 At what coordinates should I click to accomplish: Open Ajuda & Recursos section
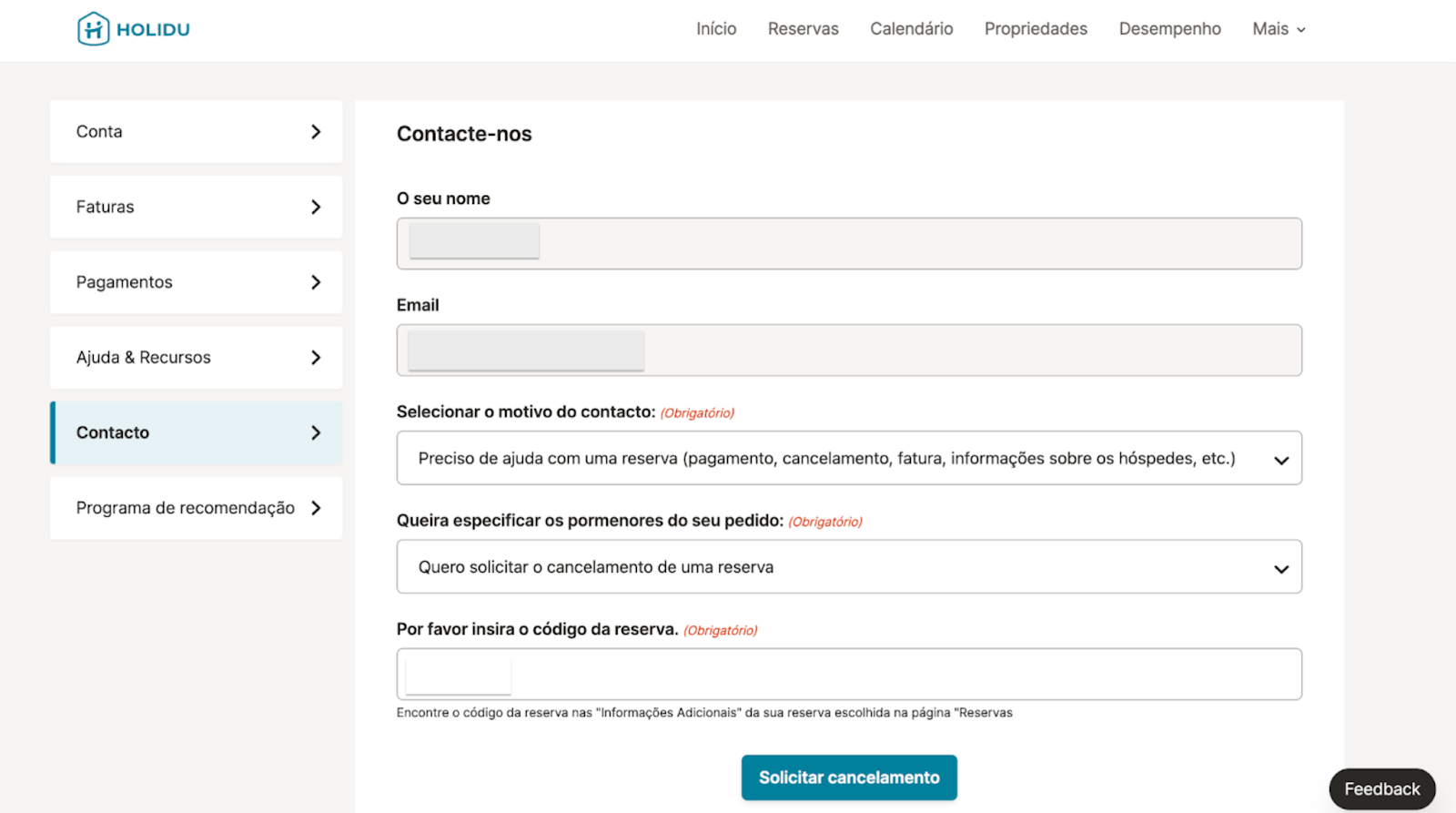click(197, 358)
